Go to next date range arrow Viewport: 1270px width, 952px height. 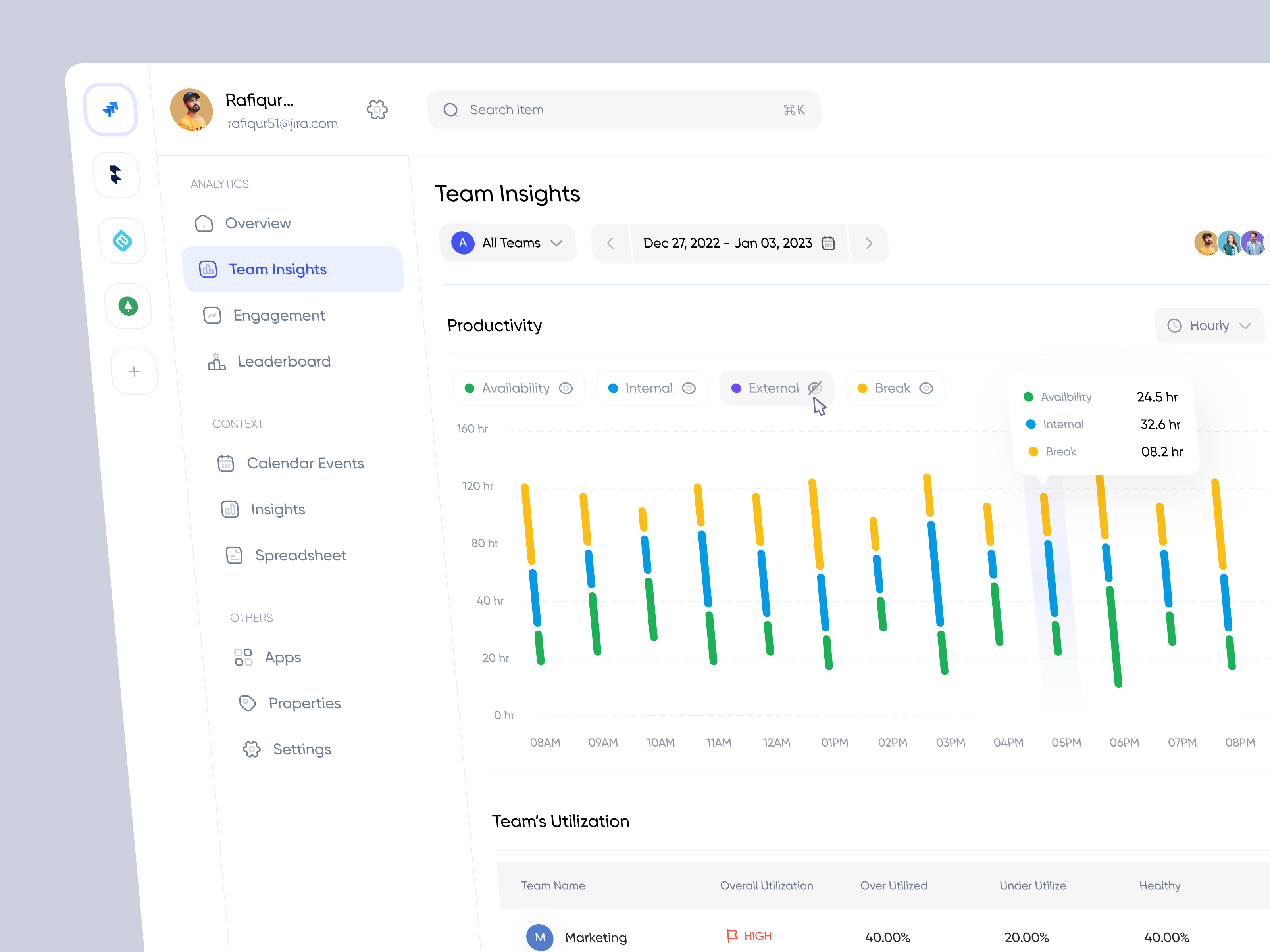coord(868,243)
